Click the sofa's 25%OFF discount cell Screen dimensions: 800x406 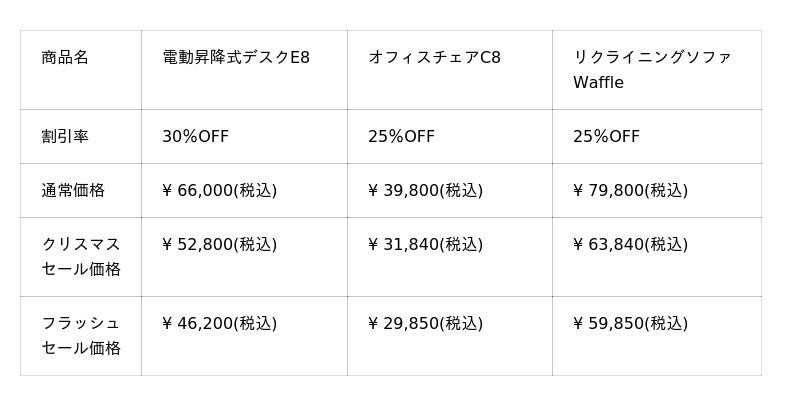point(607,137)
